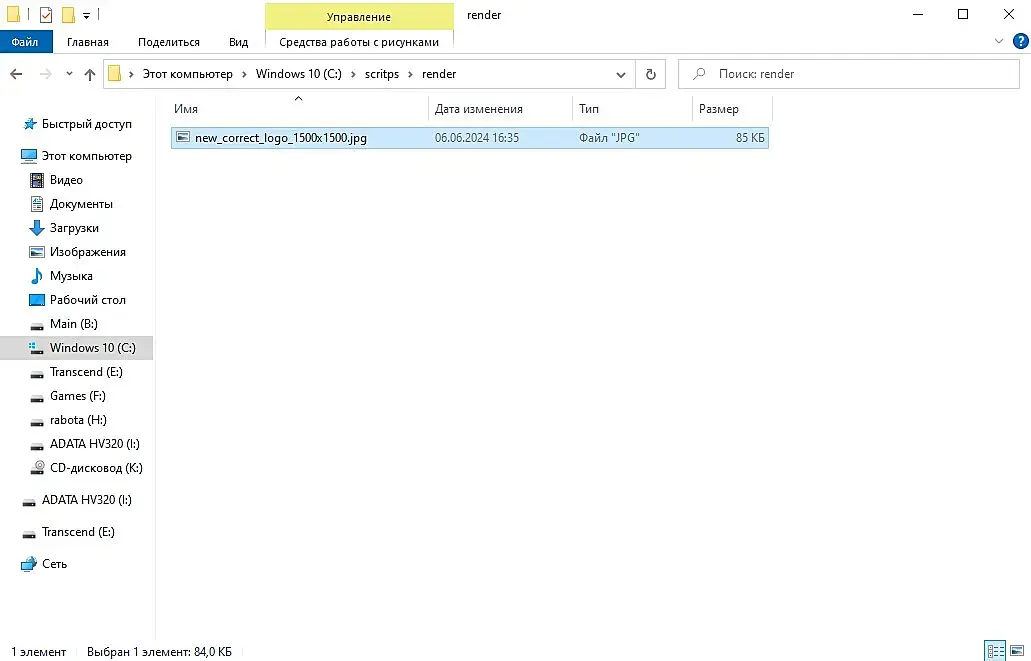Expand chevron after Windows 10 (C:) breadcrumb

point(353,74)
